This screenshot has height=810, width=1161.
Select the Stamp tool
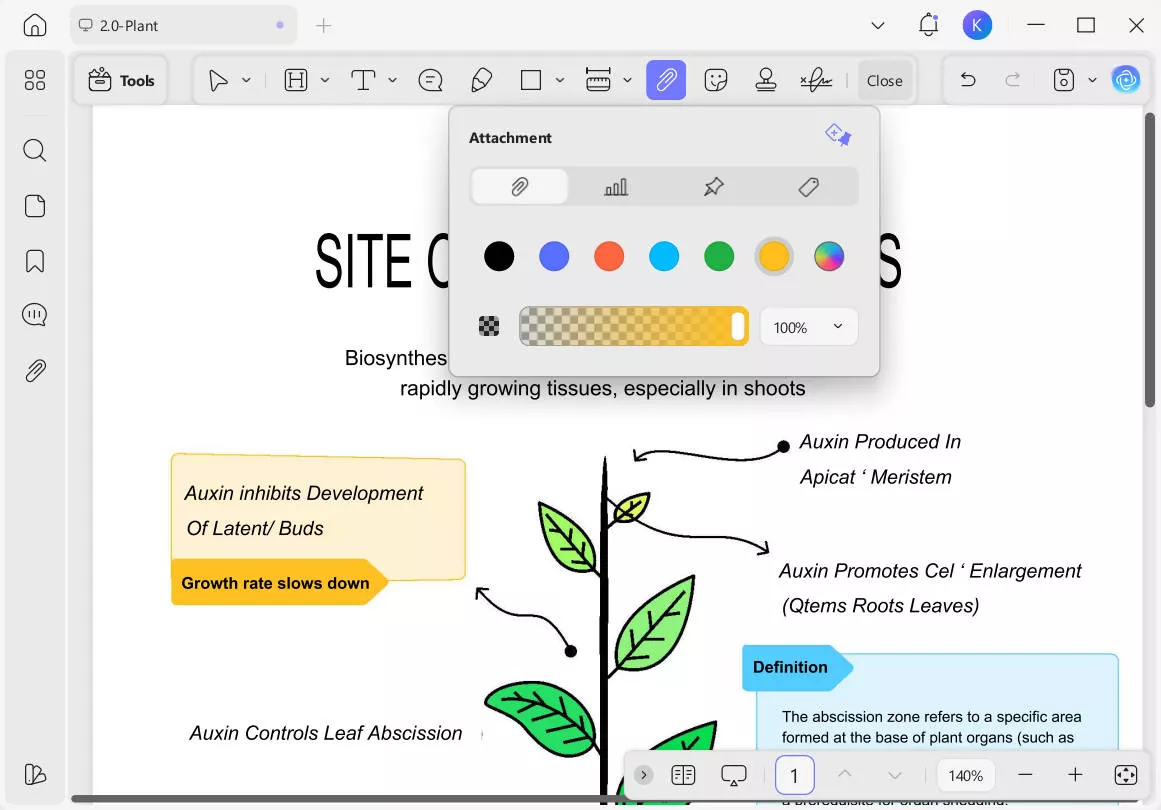766,80
